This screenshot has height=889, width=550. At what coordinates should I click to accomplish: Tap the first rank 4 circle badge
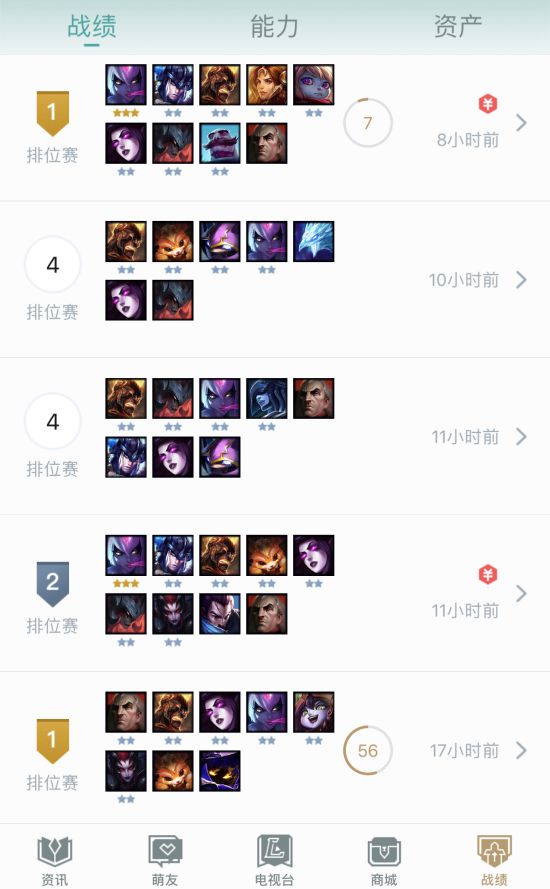tap(53, 265)
